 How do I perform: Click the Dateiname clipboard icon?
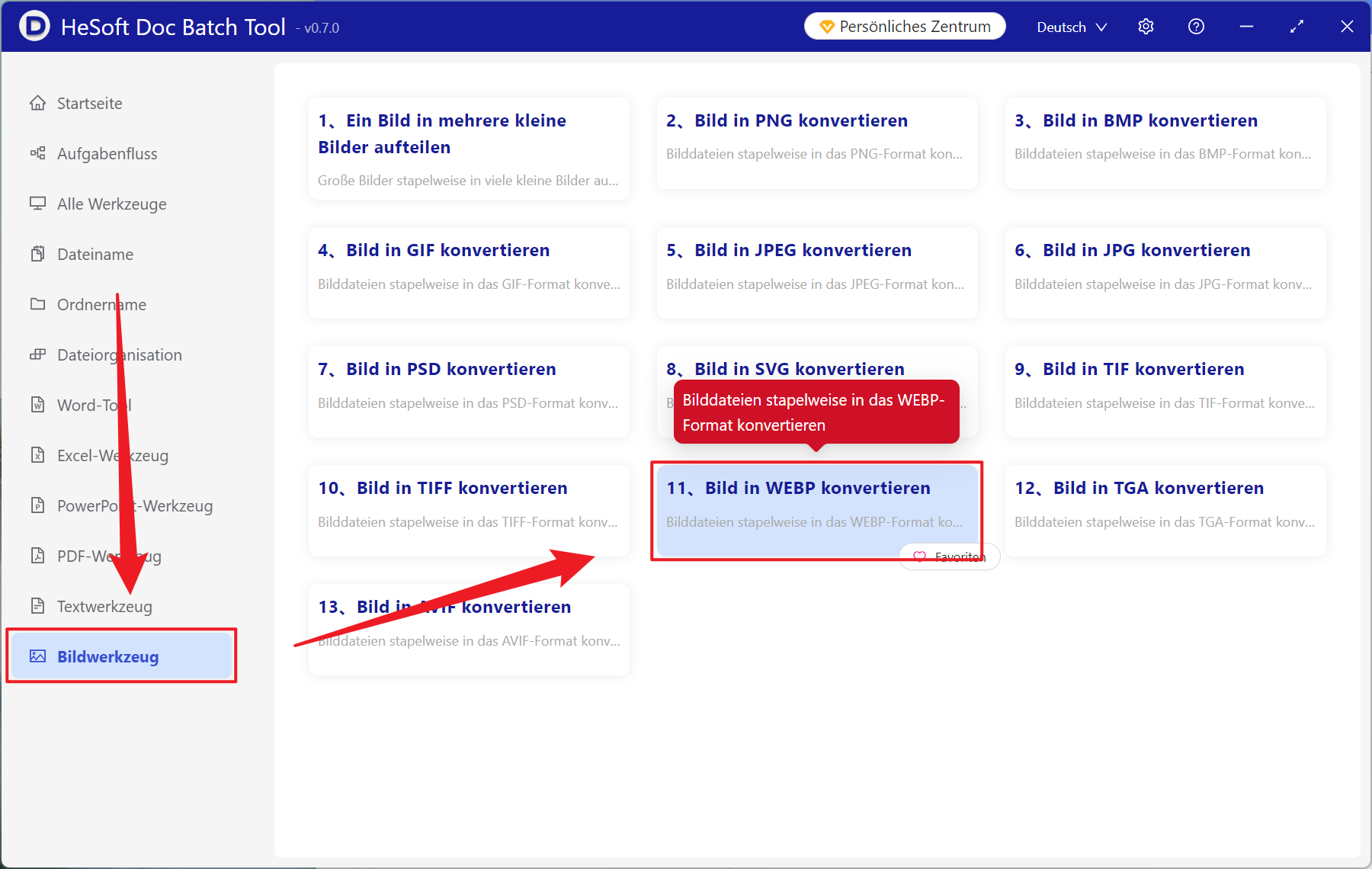coord(37,254)
